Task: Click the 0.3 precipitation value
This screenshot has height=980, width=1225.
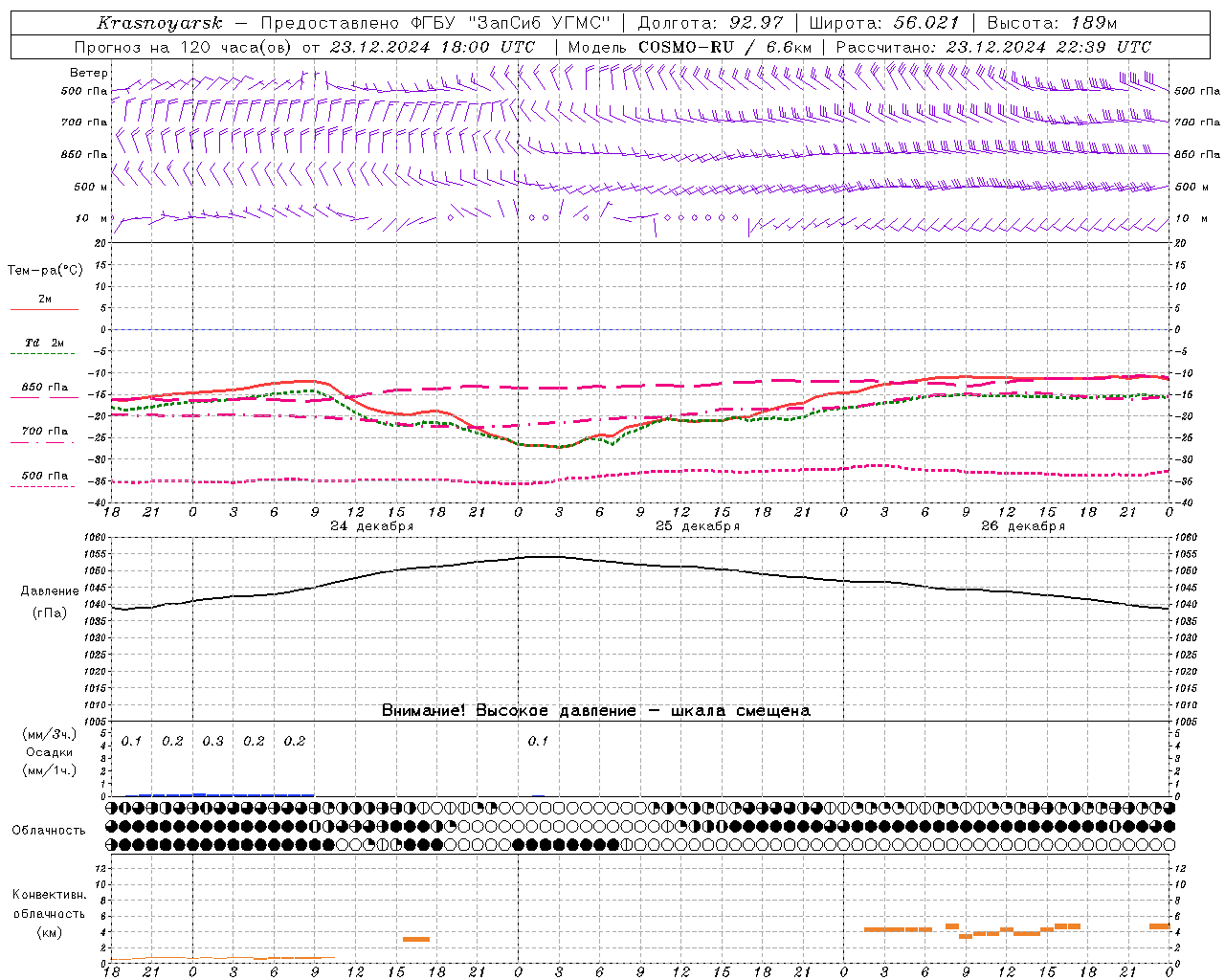Action: [x=212, y=742]
